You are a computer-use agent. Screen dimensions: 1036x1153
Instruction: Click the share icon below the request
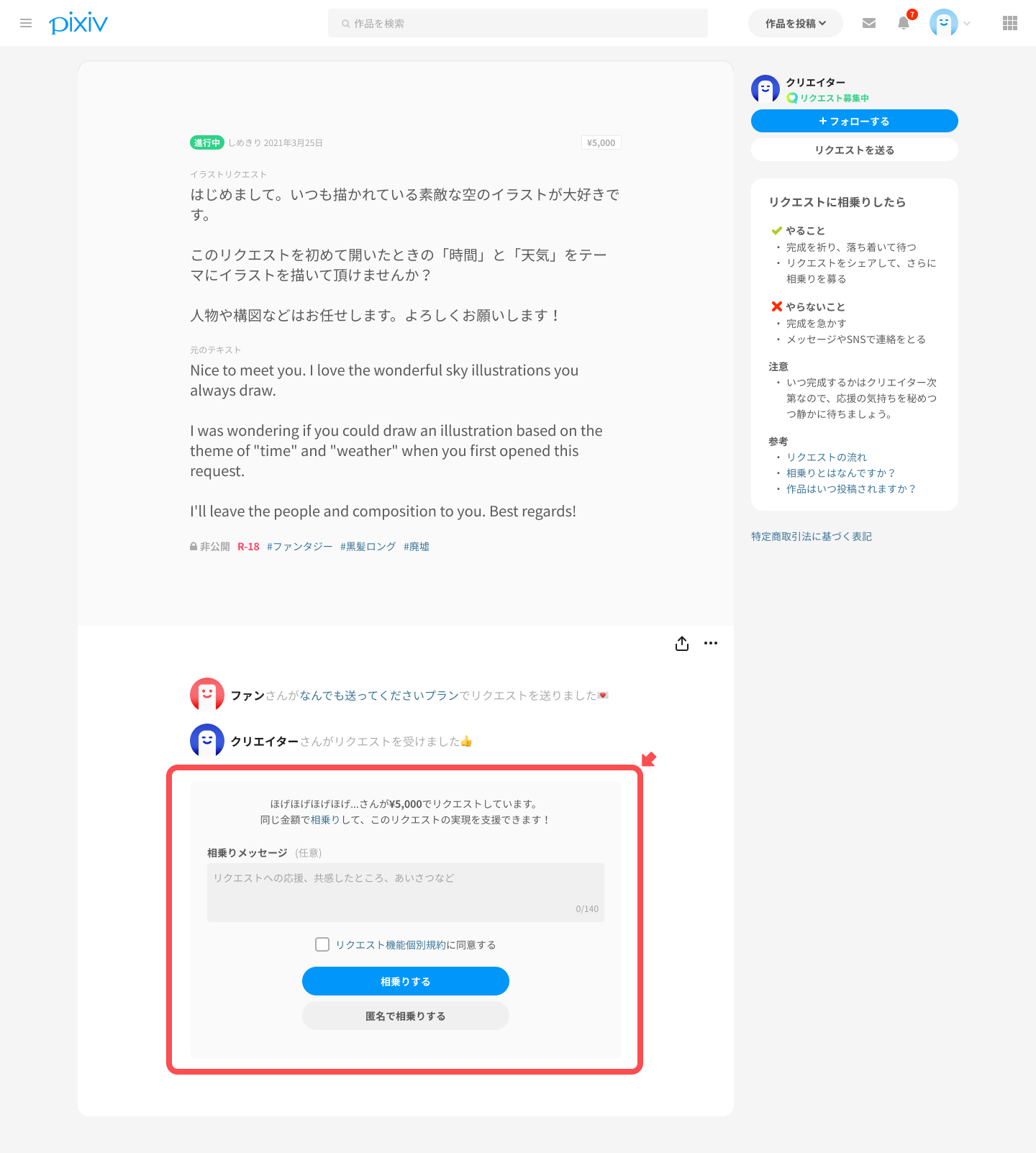(x=682, y=643)
